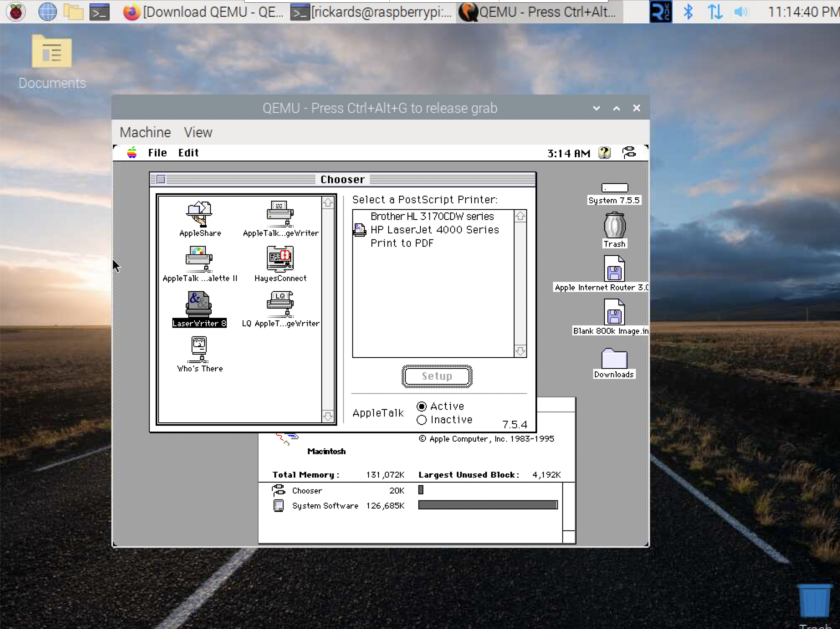
Task: Set AppleTalk to Active
Action: coord(422,406)
